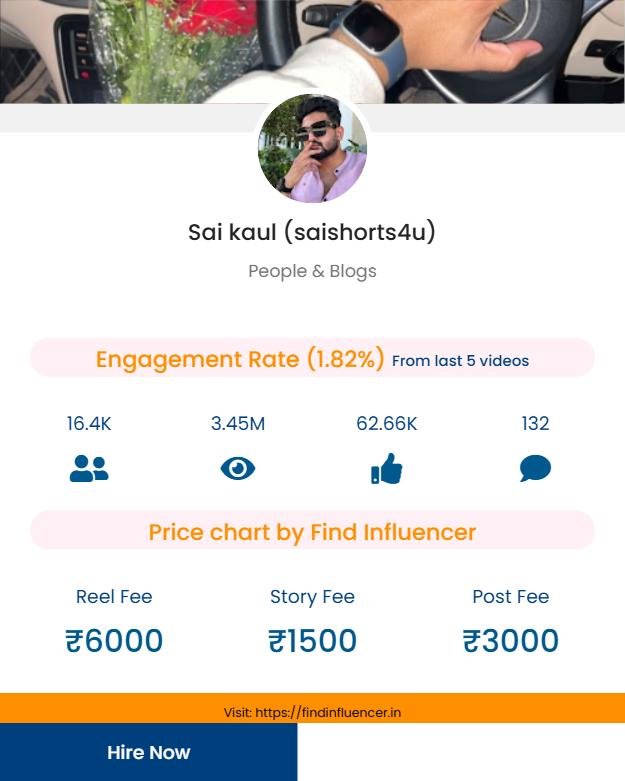Click the round profile picture
This screenshot has height=781, width=625.
(x=312, y=150)
